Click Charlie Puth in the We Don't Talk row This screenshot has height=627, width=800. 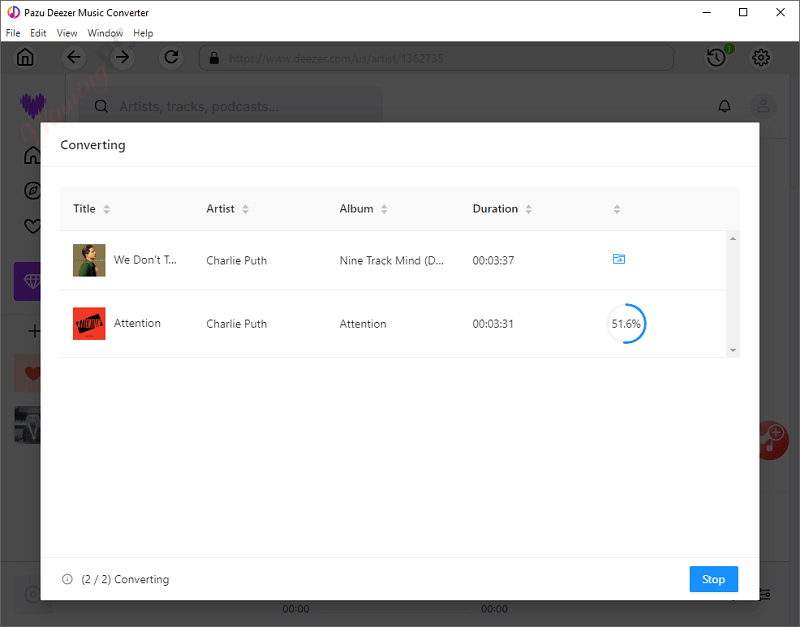[x=237, y=261]
